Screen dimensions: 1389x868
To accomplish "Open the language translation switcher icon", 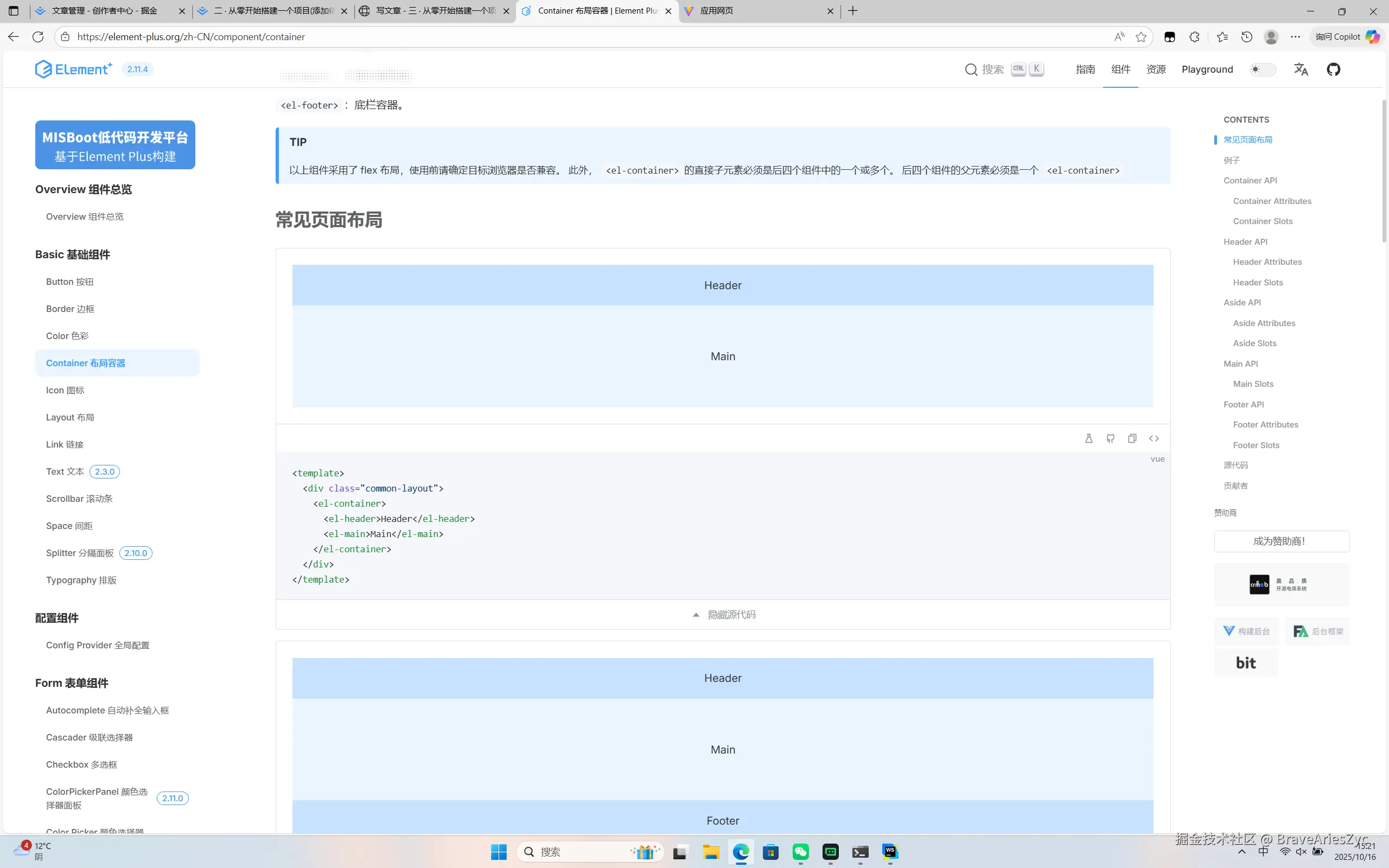I will click(x=1301, y=69).
